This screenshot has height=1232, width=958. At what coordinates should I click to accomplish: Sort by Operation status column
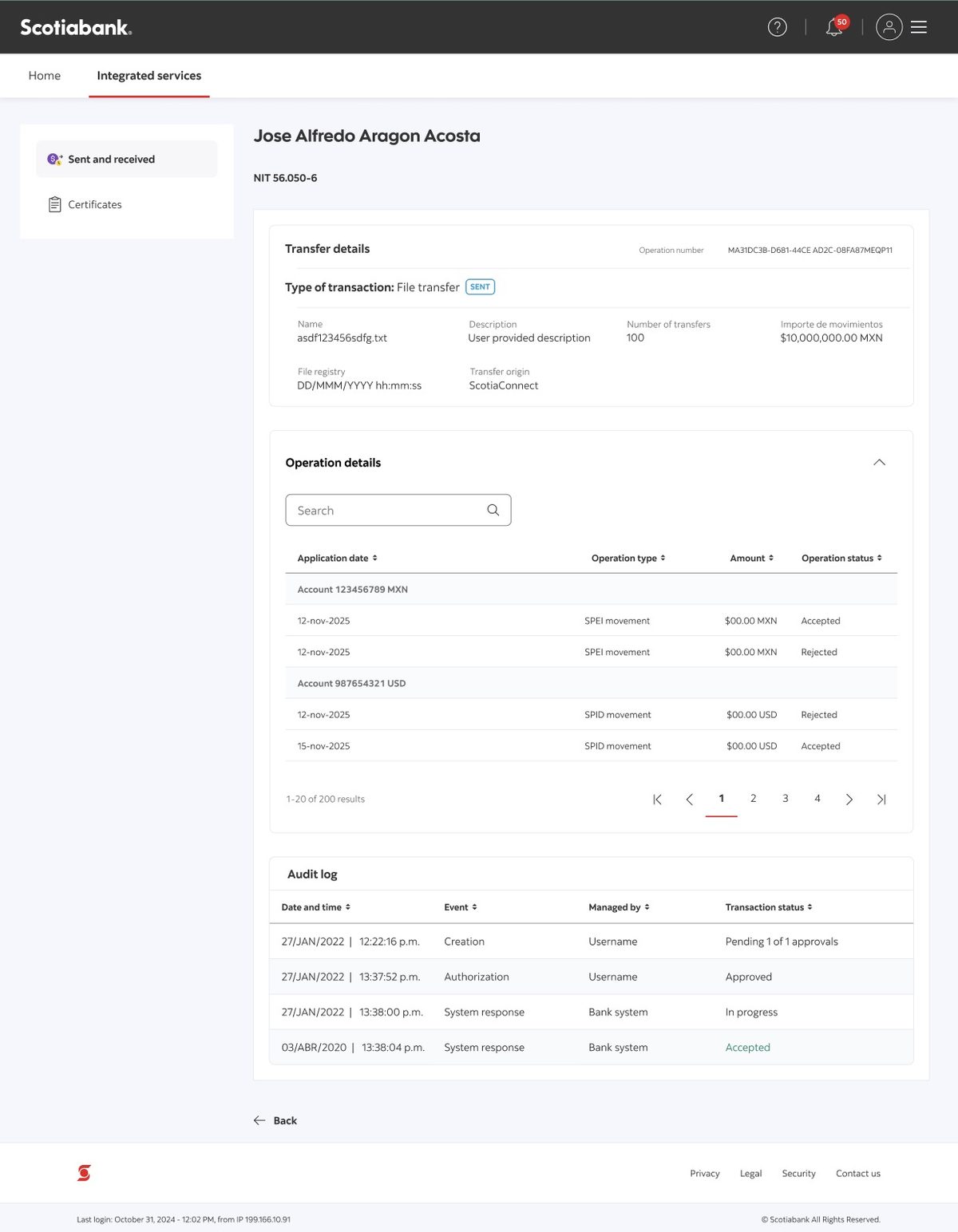click(841, 558)
